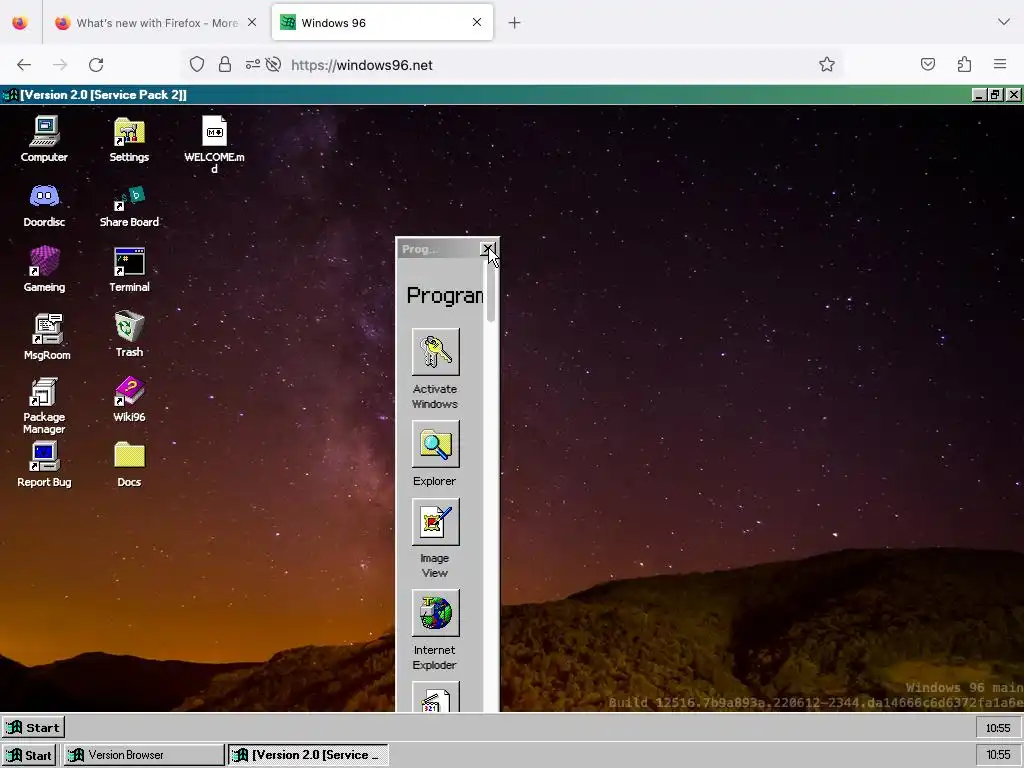The image size is (1024, 768).
Task: Show site security padlock info
Action: coord(225,65)
